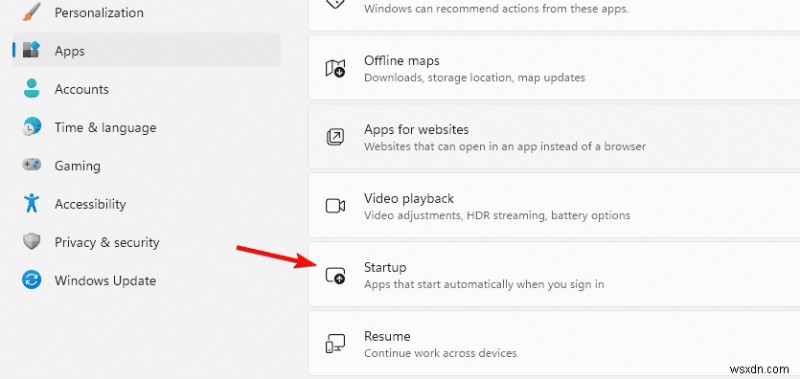
Task: Open the Startup apps page
Action: pos(554,274)
